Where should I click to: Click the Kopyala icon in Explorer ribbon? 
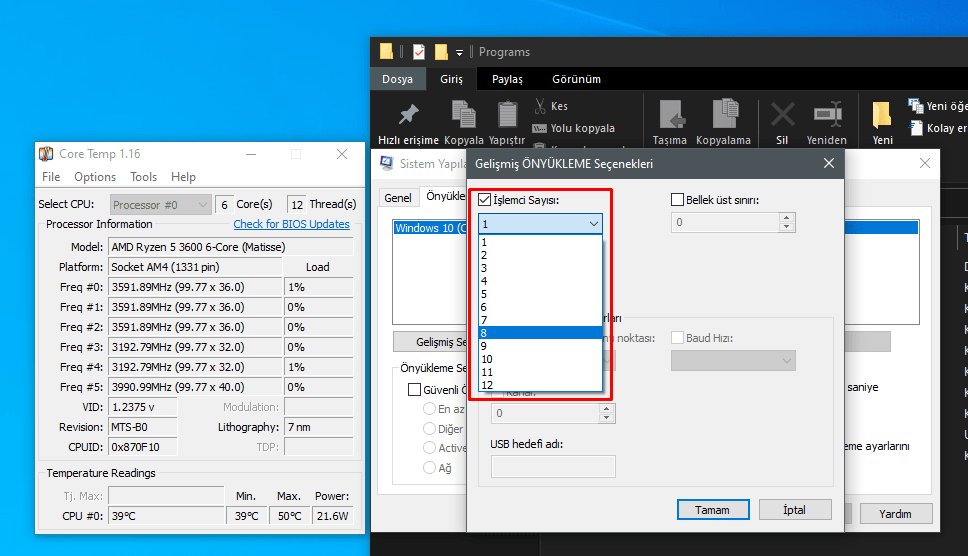coord(463,114)
